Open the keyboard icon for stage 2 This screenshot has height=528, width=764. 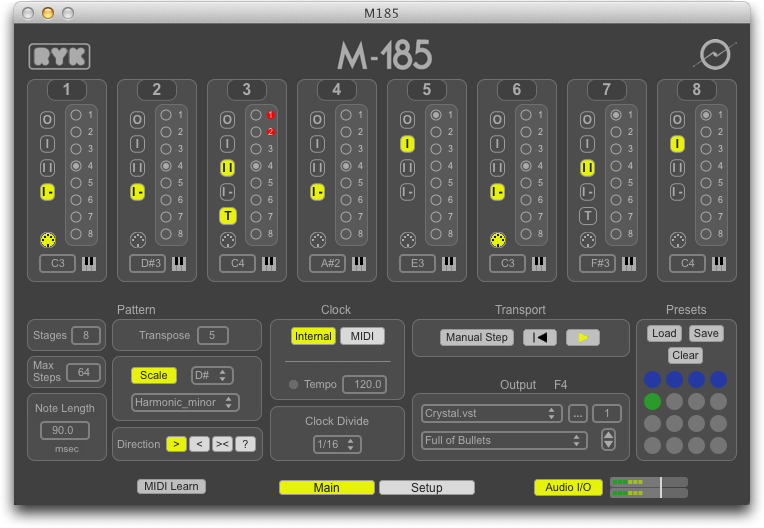pyautogui.click(x=179, y=264)
